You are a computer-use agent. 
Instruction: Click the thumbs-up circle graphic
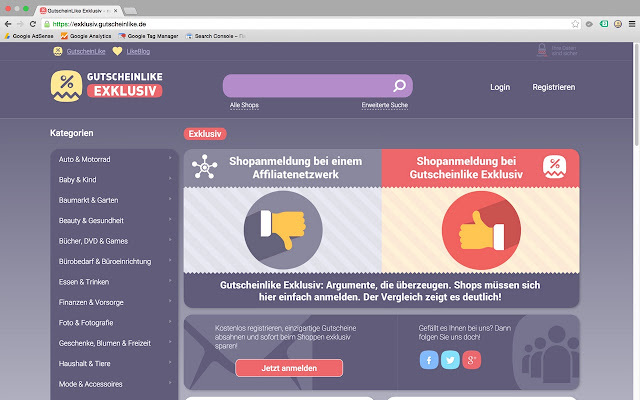point(481,230)
